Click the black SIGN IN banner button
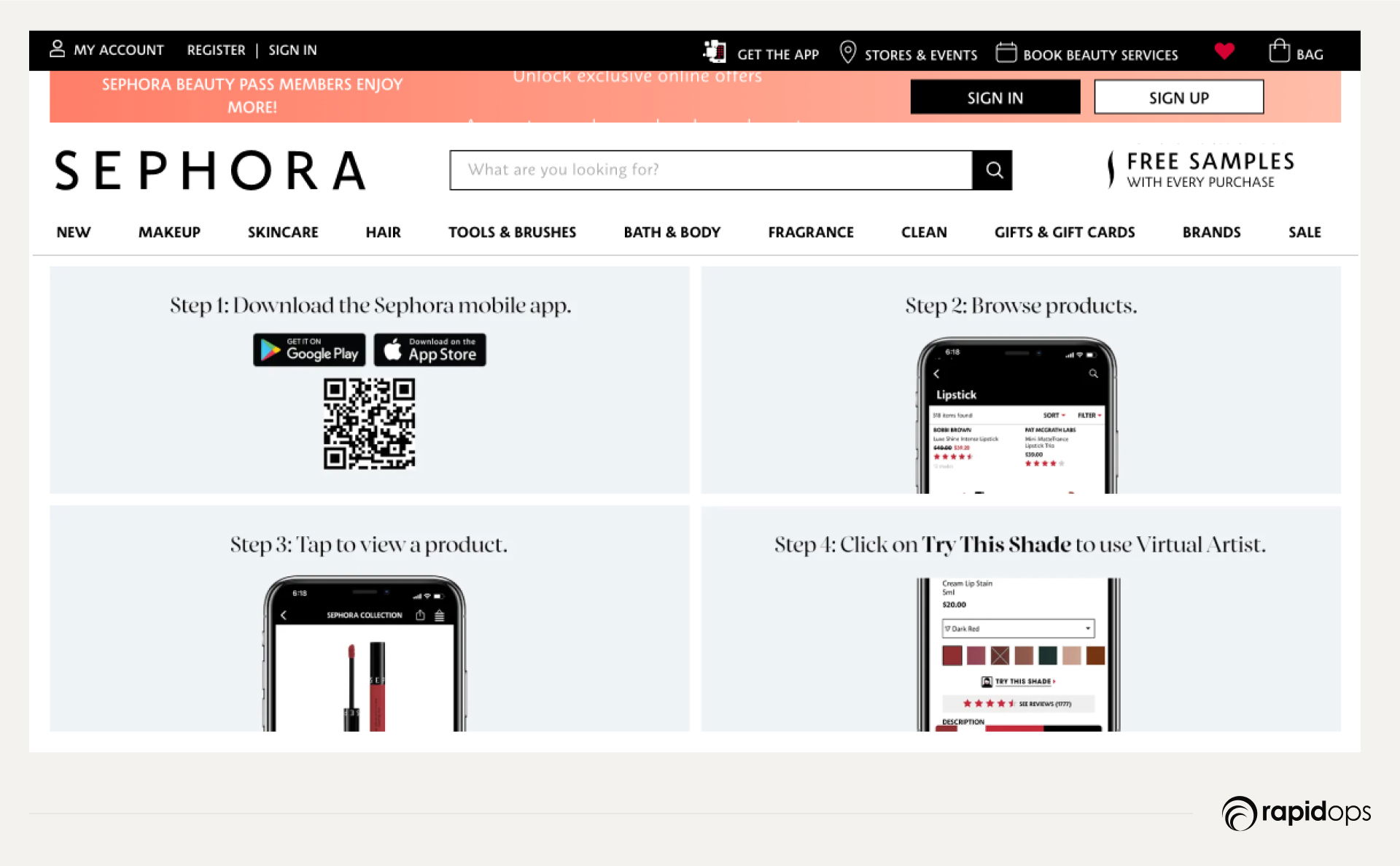1400x866 pixels. click(x=995, y=98)
